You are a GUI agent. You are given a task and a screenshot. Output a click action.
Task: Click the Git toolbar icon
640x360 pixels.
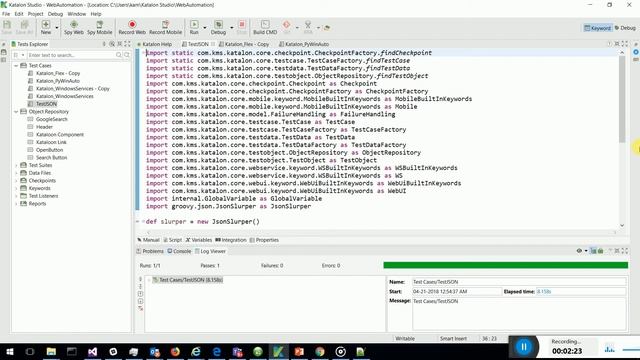pos(287,27)
